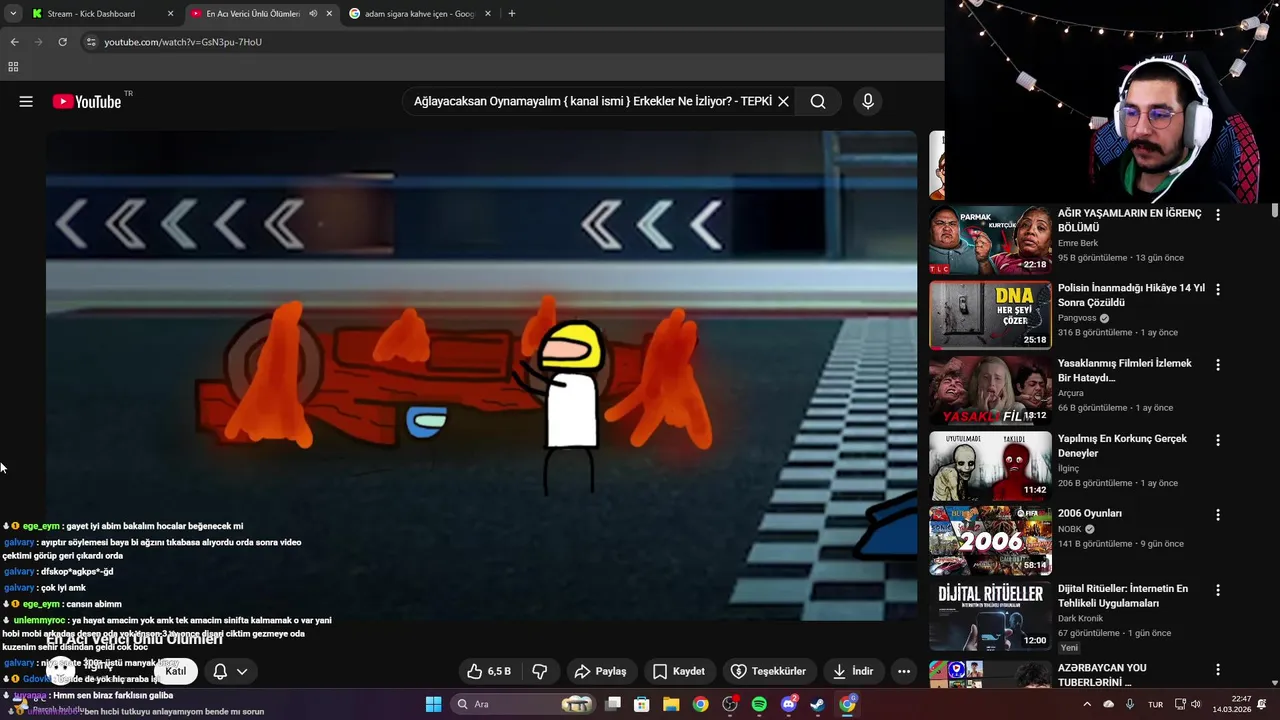Open Microsoft Store from taskbar
This screenshot has width=1280, height=720.
point(642,704)
